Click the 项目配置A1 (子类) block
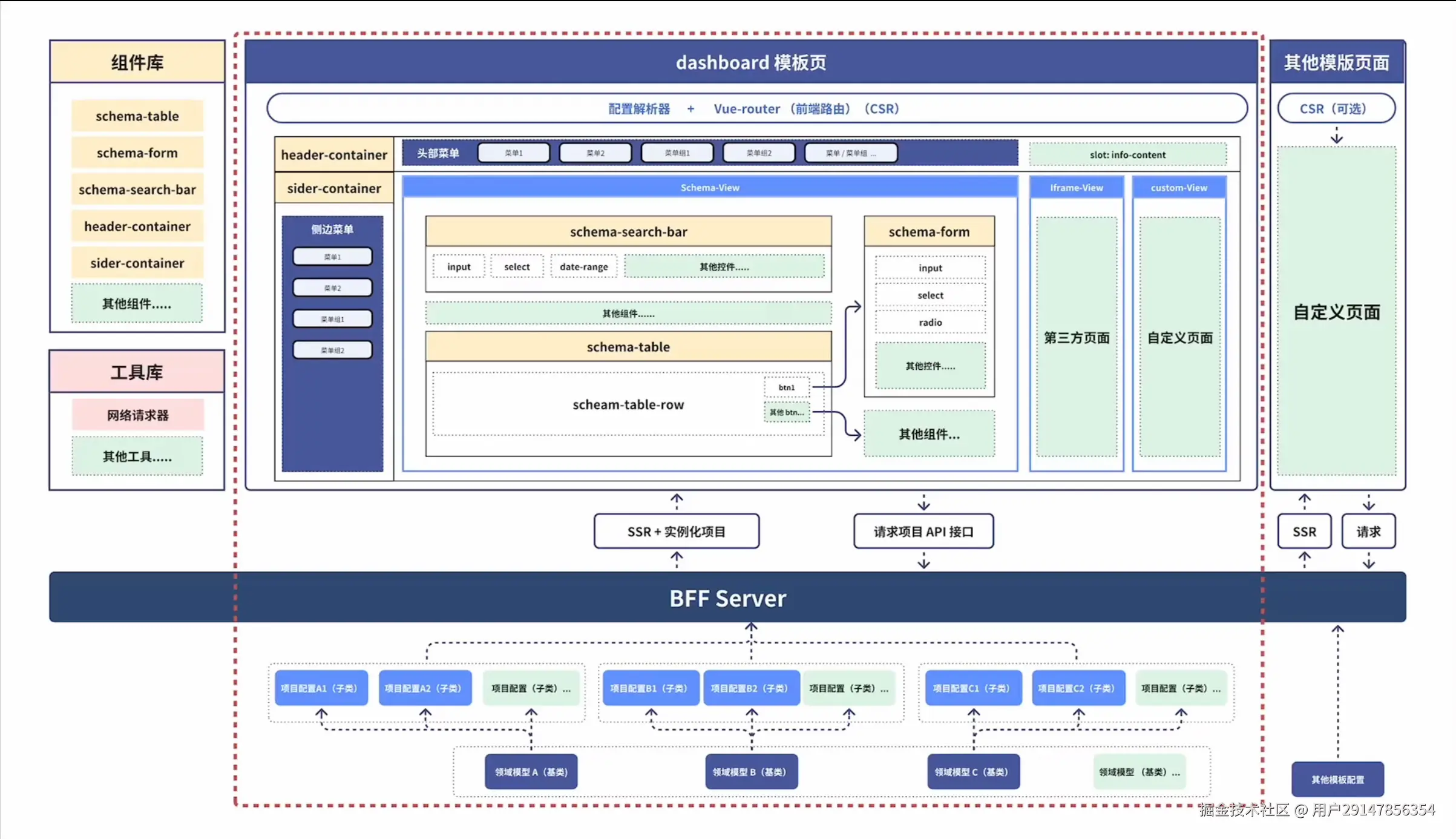Viewport: 1456px width, 839px height. point(321,688)
